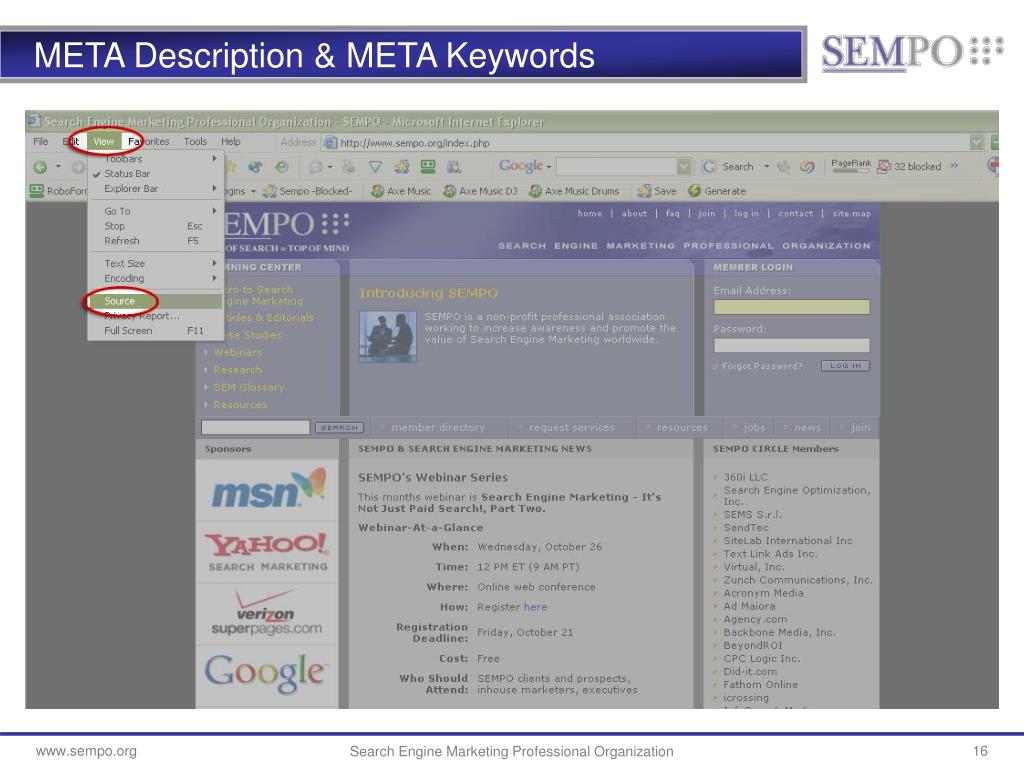Expand the Google toolbar overflow chevron
The height and width of the screenshot is (768, 1024).
click(x=954, y=166)
